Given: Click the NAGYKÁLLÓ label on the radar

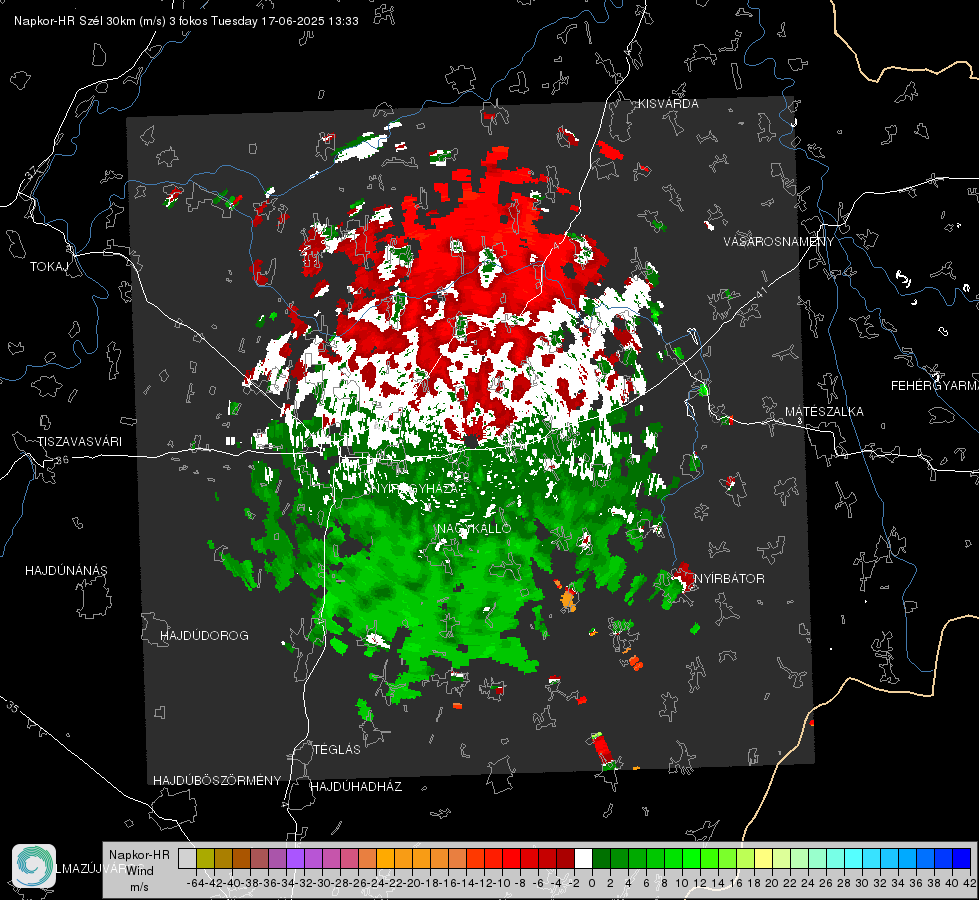Looking at the screenshot, I should pos(475,529).
